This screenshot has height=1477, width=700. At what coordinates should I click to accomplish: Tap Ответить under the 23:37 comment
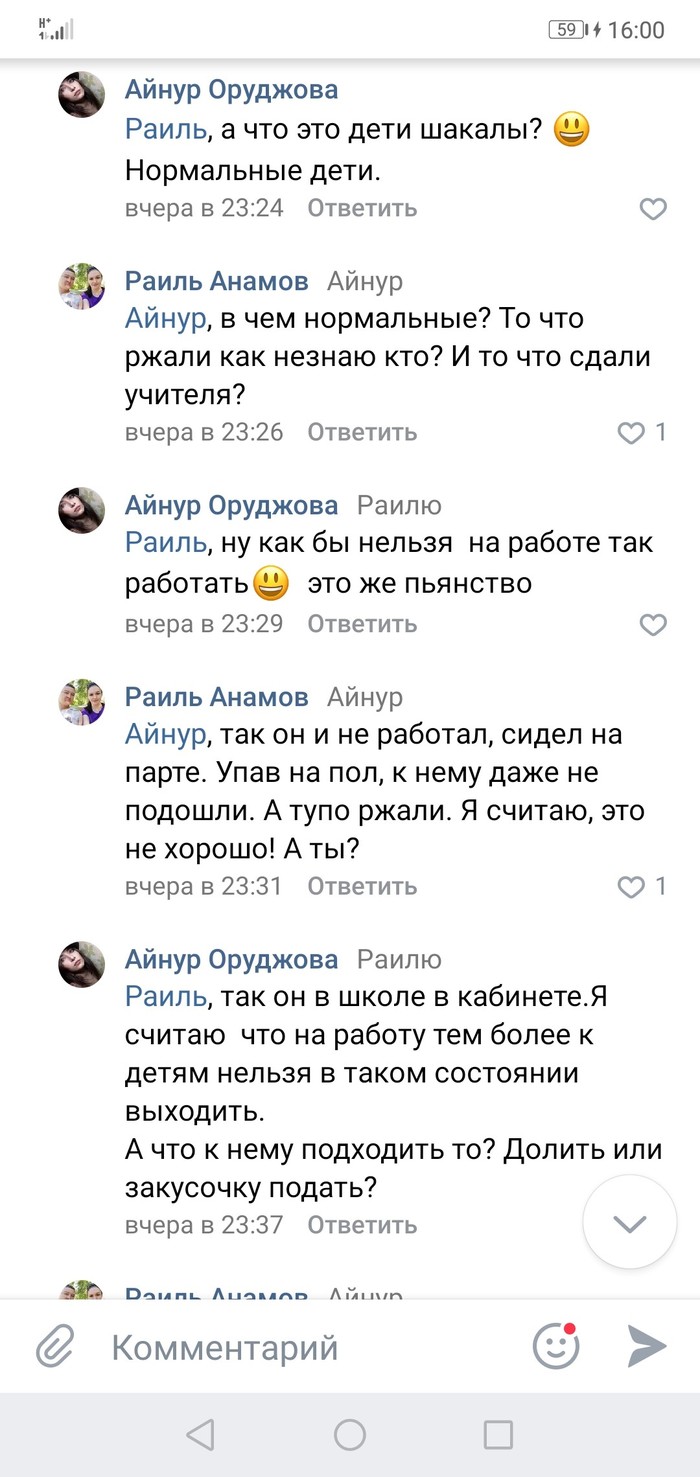tap(361, 1225)
